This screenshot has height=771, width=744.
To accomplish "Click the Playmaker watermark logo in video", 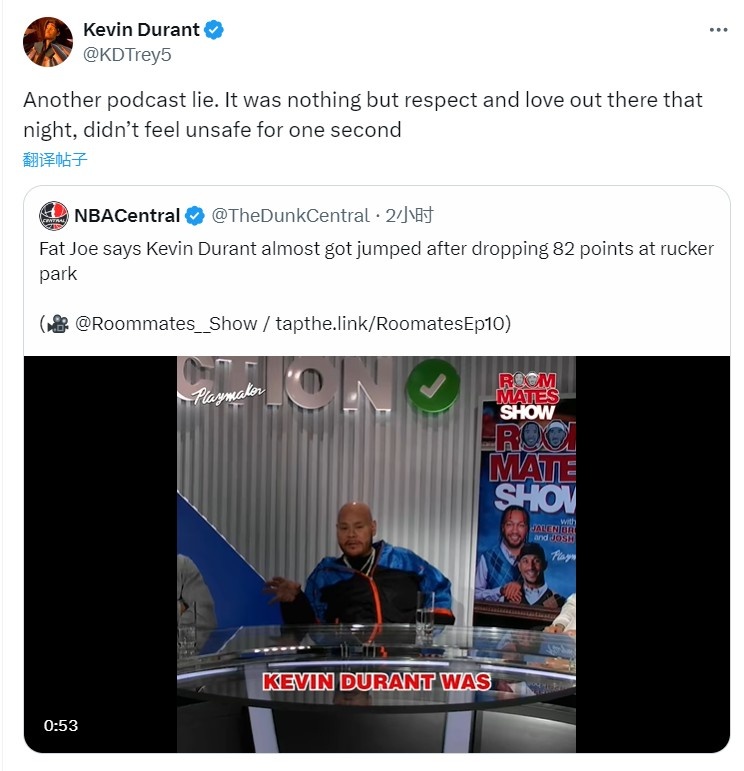I will click(228, 394).
